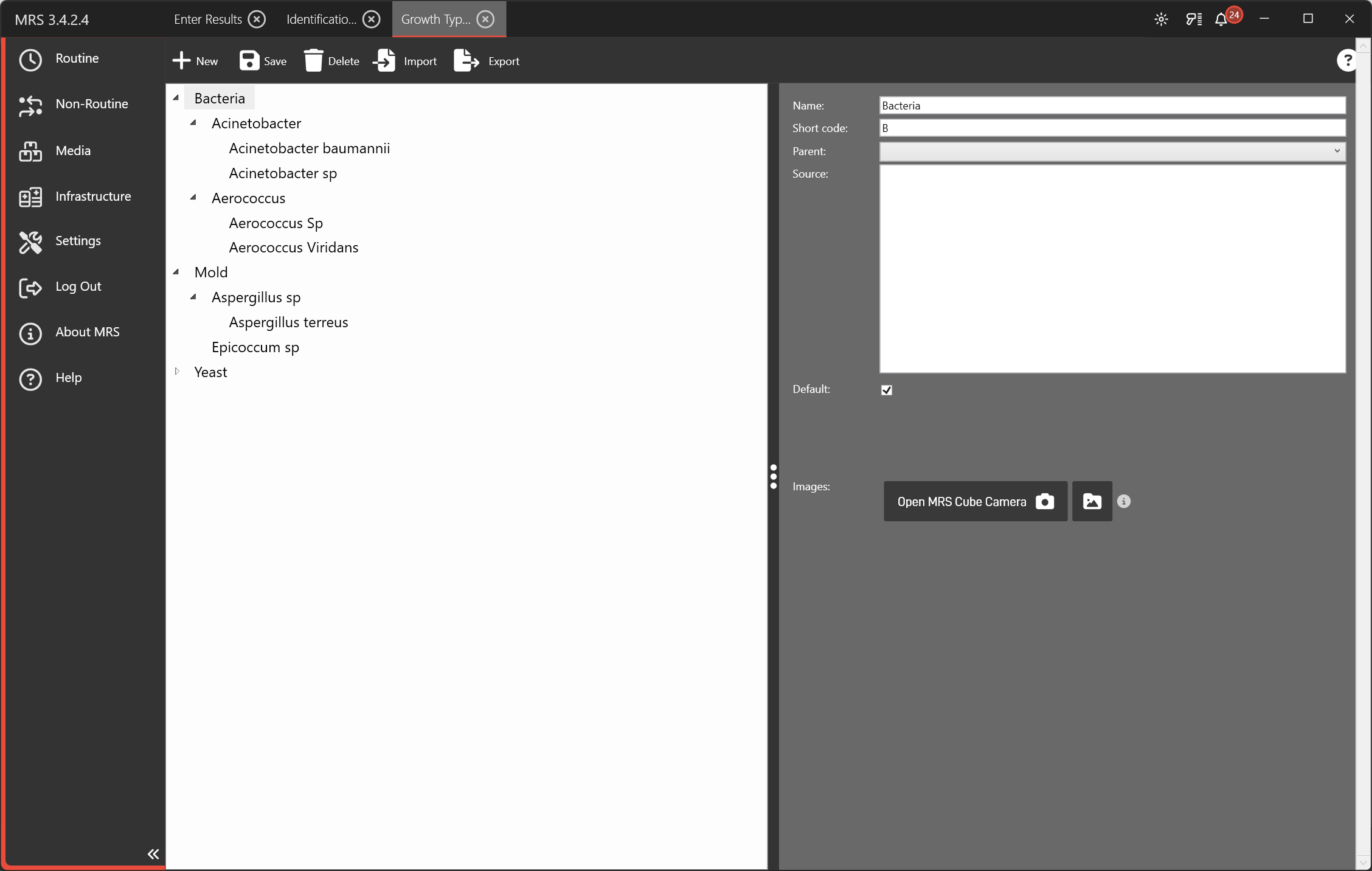Click the images info icon

[1124, 501]
